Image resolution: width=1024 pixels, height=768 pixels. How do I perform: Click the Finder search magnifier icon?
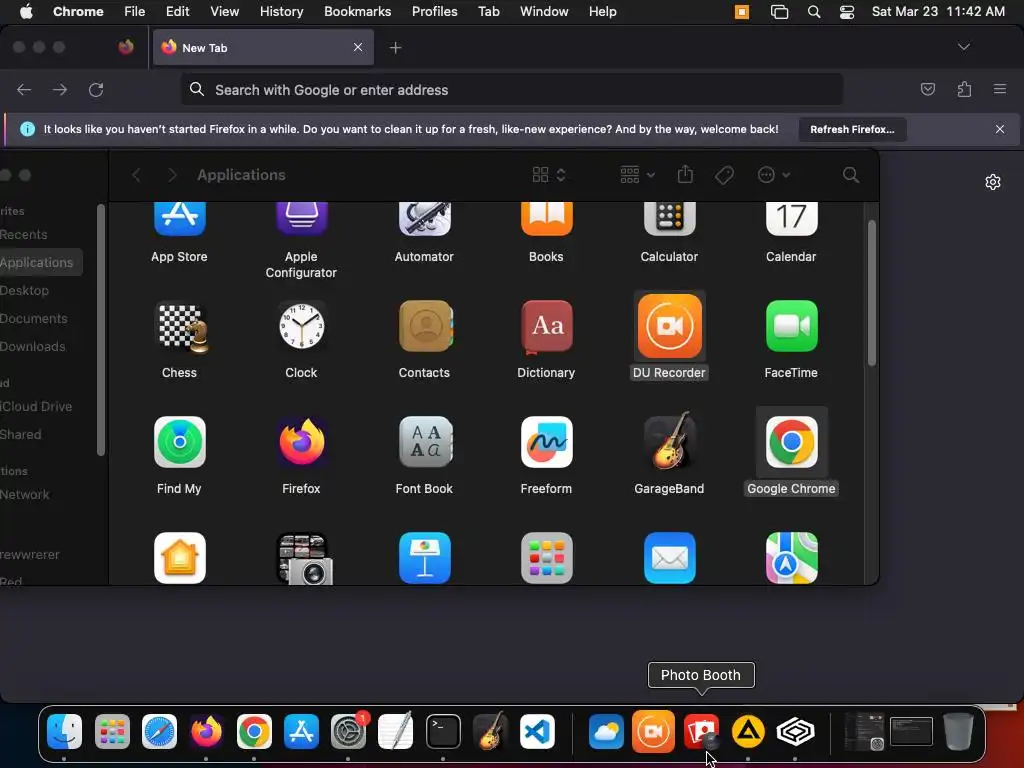(x=850, y=175)
